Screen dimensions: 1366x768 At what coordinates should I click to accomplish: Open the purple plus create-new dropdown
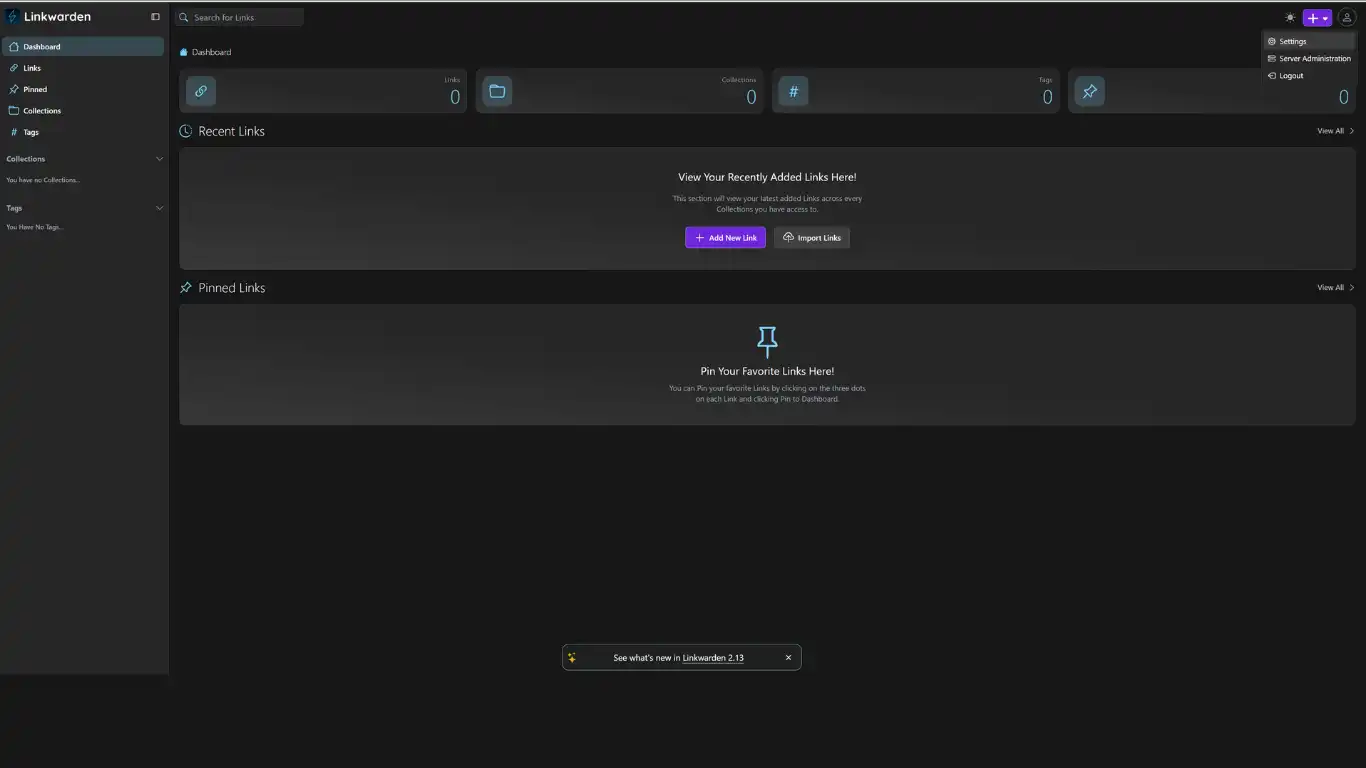1316,18
